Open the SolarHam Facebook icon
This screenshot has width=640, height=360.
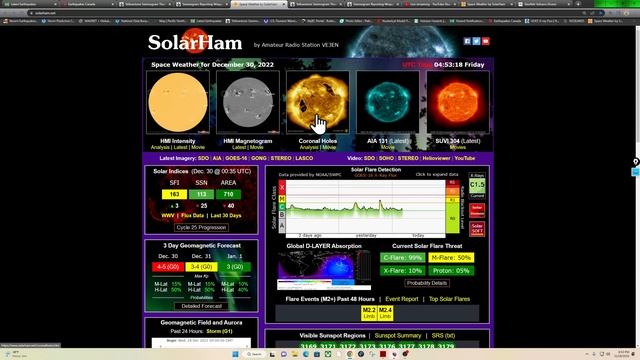[467, 41]
